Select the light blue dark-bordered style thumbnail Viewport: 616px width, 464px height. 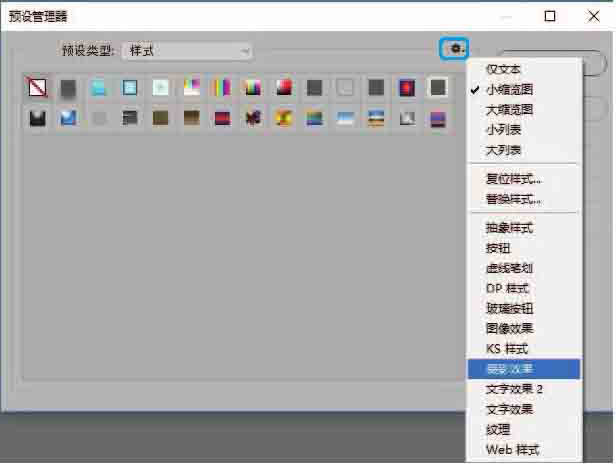[x=130, y=87]
